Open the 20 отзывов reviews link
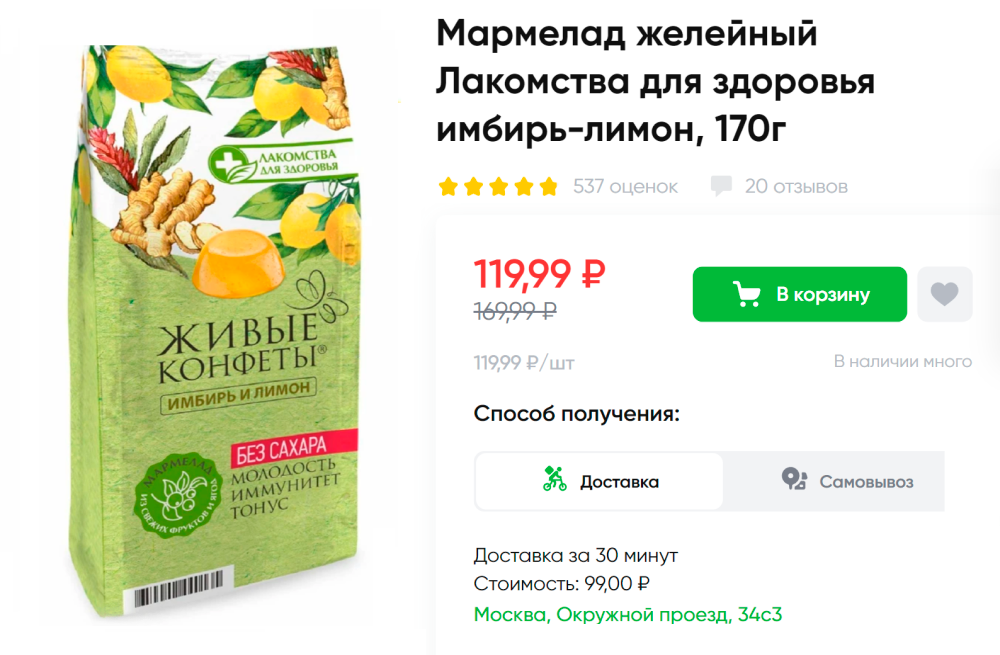Viewport: 1000px width, 655px height. pos(796,186)
